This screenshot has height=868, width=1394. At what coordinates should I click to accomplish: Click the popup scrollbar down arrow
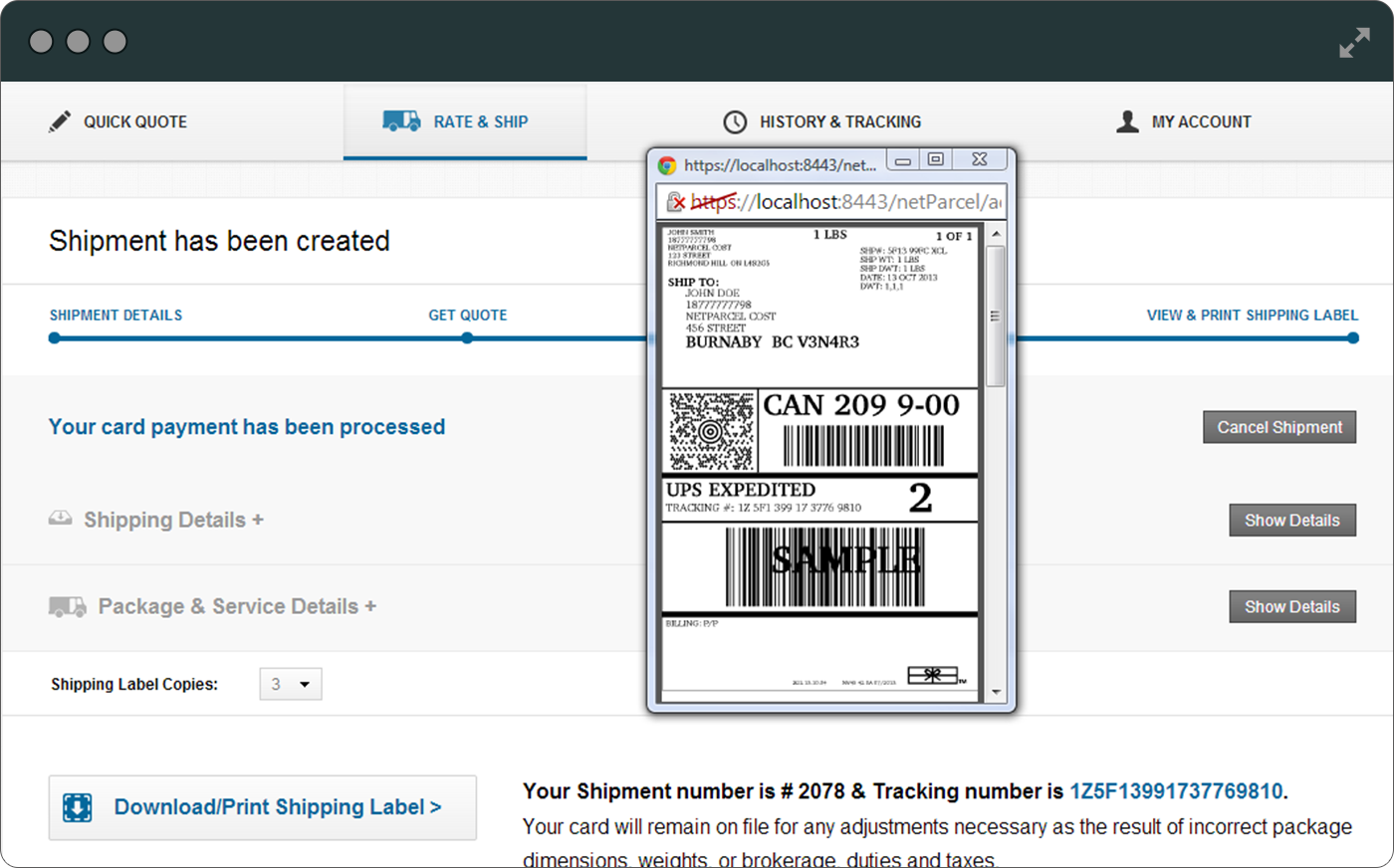pos(996,692)
